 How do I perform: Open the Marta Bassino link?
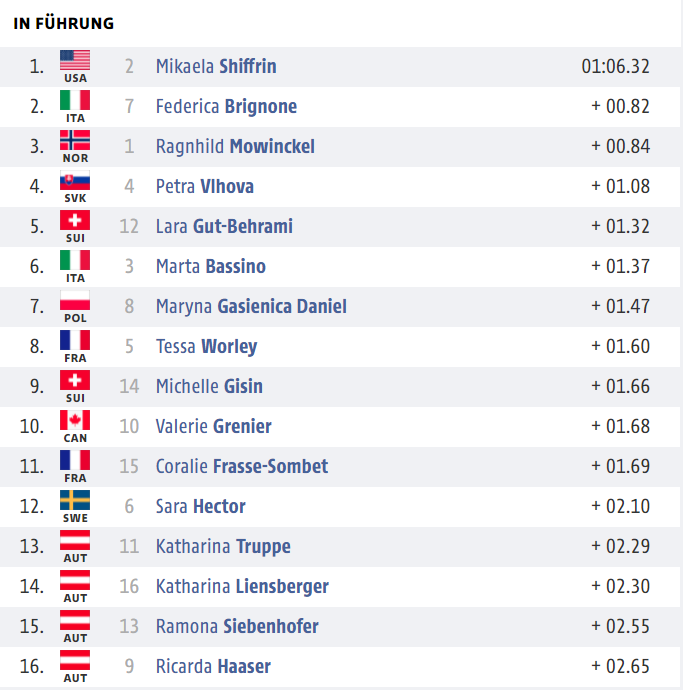coord(211,266)
